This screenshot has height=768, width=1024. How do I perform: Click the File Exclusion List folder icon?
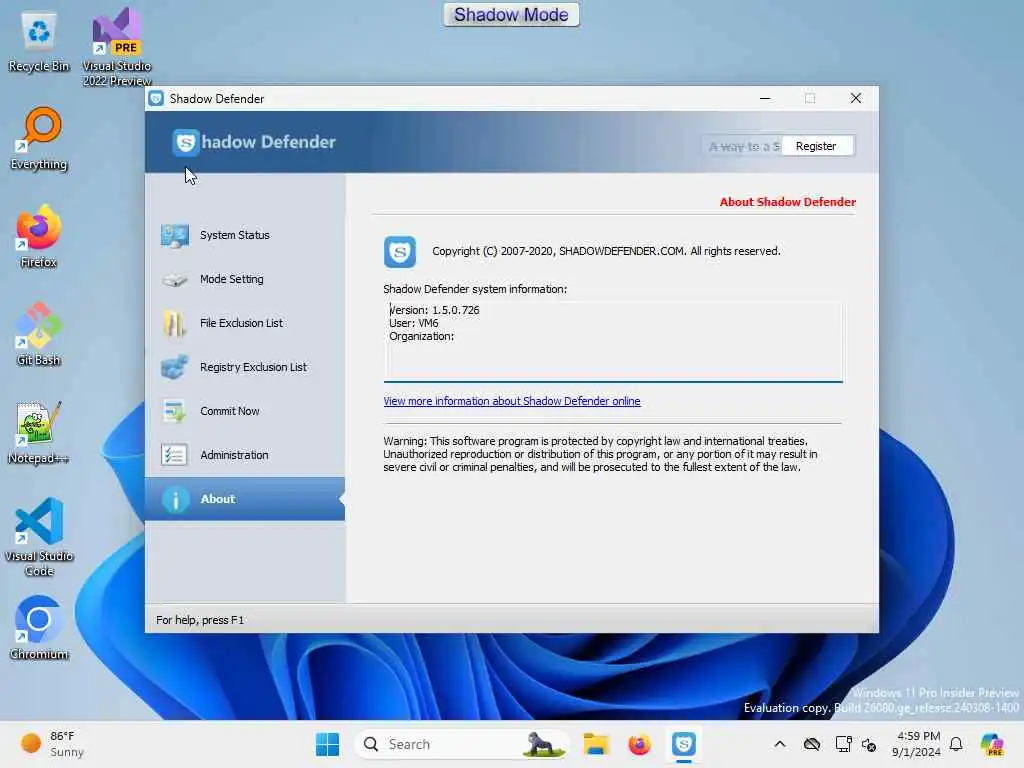pyautogui.click(x=174, y=323)
